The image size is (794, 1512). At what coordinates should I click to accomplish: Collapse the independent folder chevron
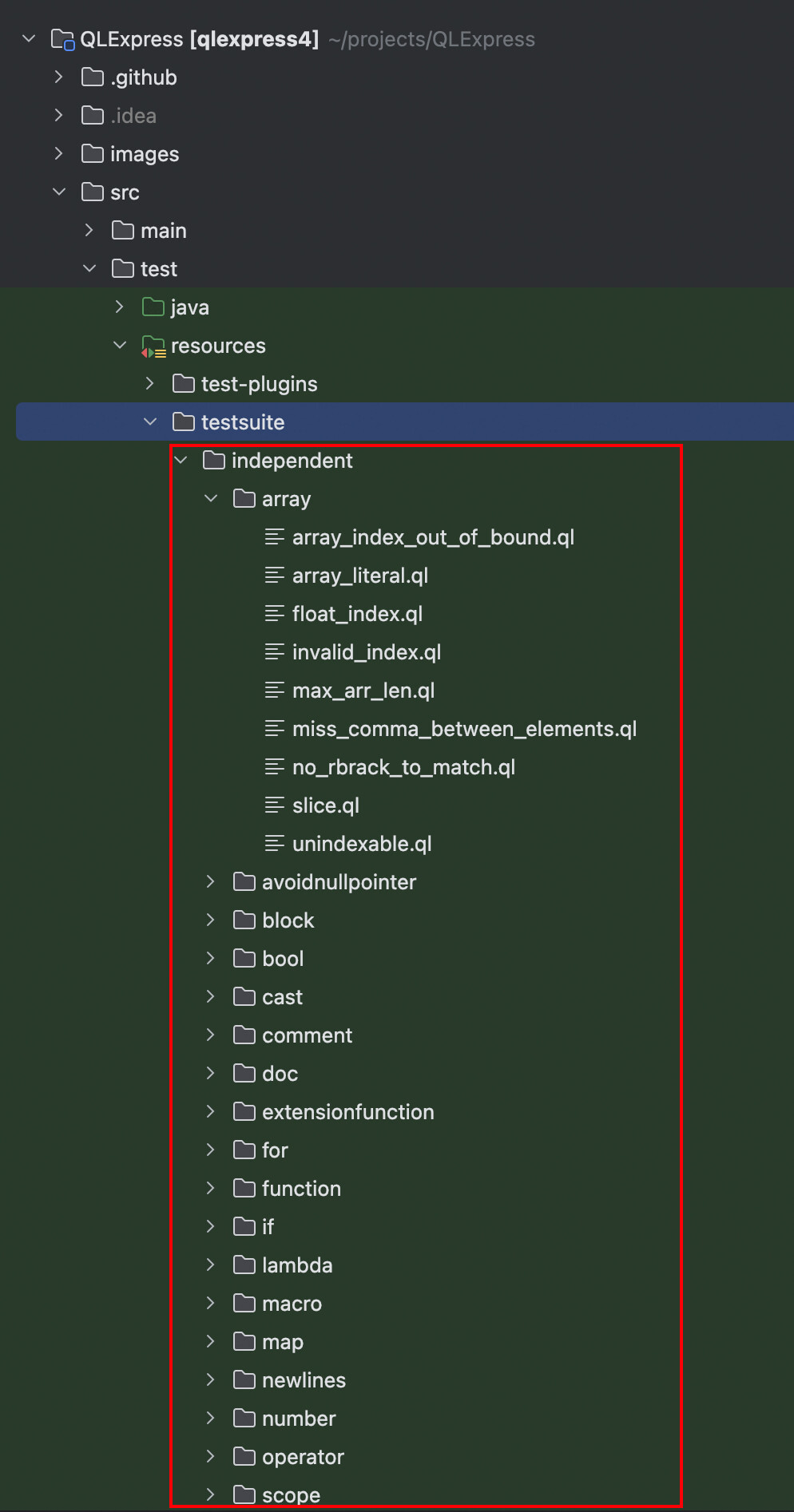tap(181, 461)
